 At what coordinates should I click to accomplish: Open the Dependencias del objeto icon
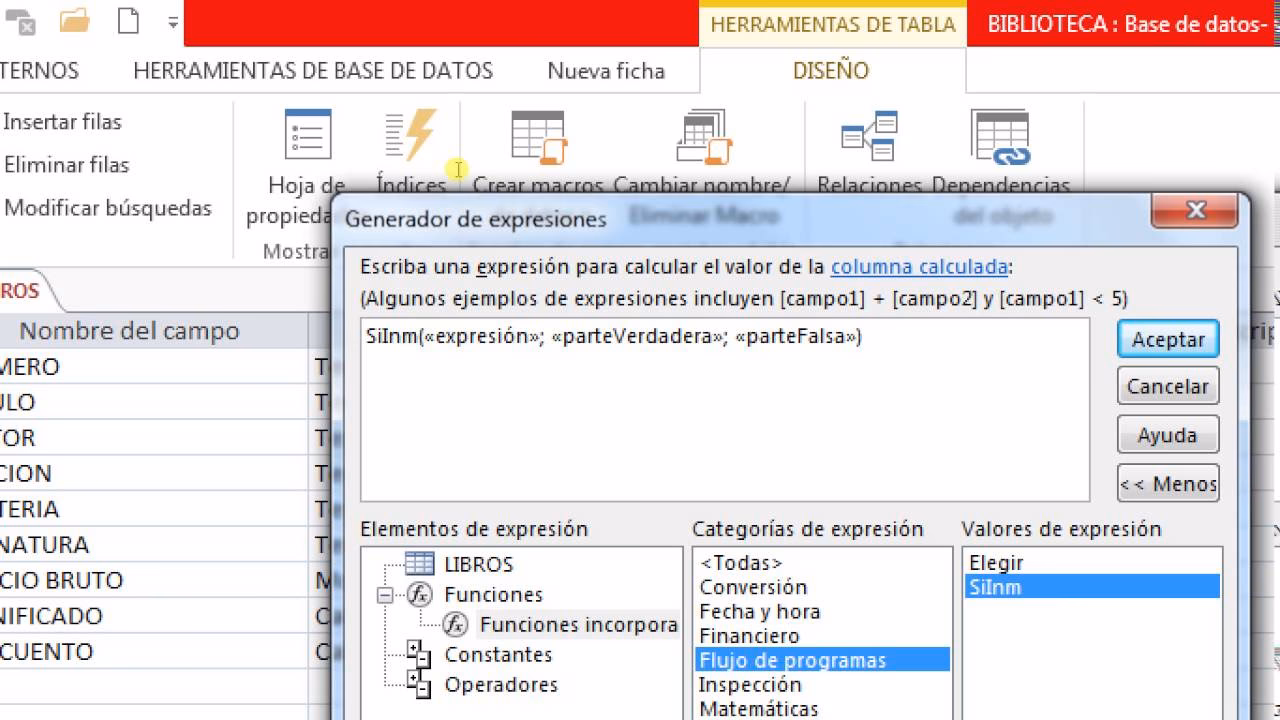[x=1000, y=137]
